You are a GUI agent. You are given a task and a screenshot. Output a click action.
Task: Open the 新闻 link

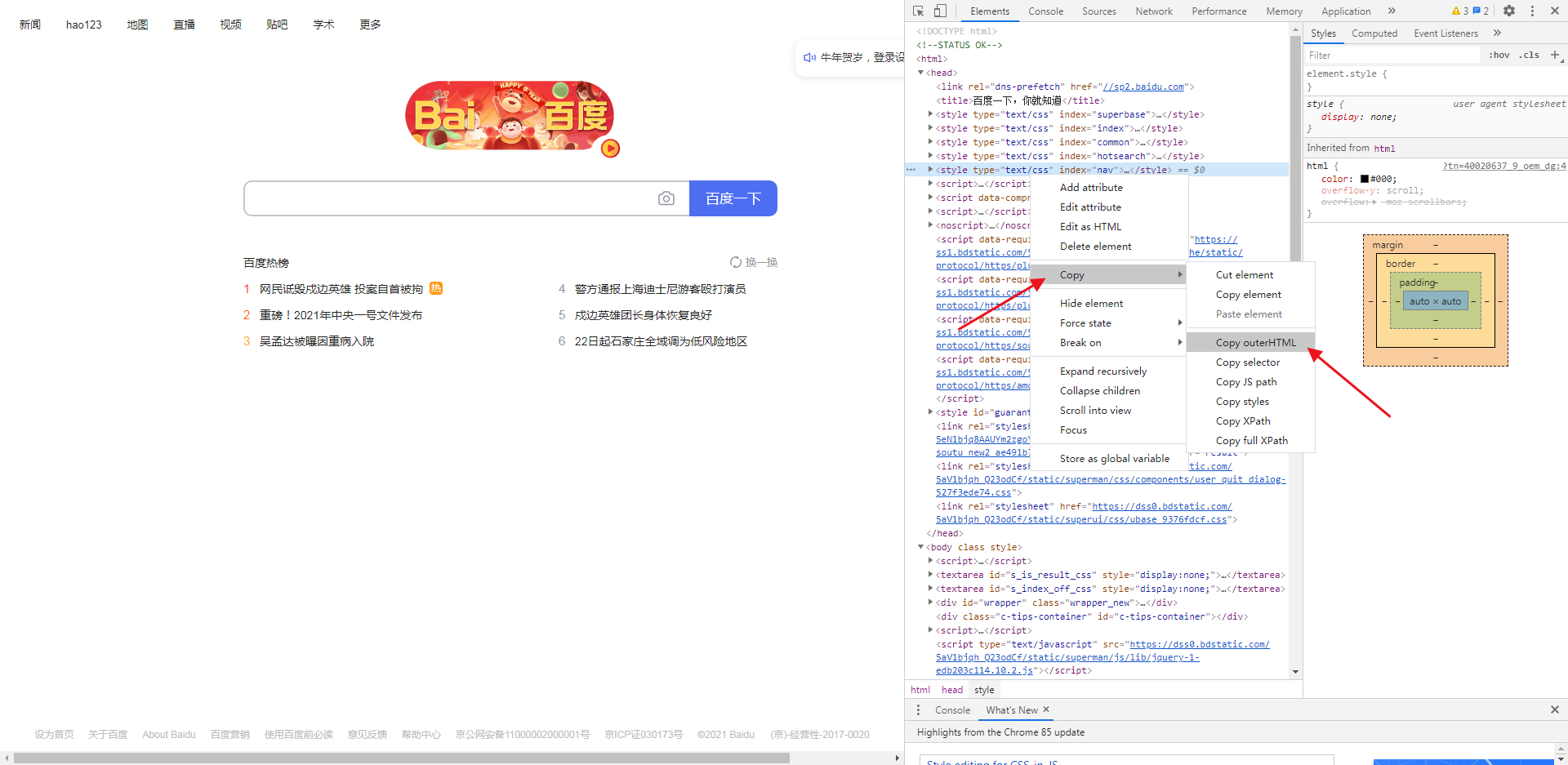coord(30,24)
